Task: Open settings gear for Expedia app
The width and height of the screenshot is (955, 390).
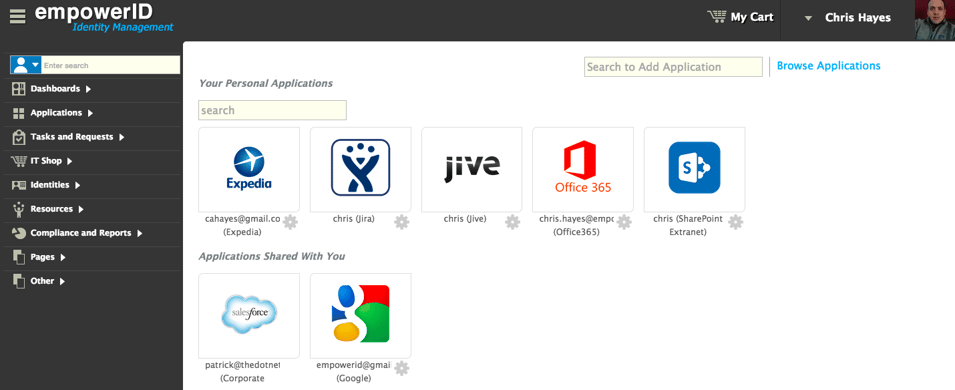Action: [x=291, y=222]
